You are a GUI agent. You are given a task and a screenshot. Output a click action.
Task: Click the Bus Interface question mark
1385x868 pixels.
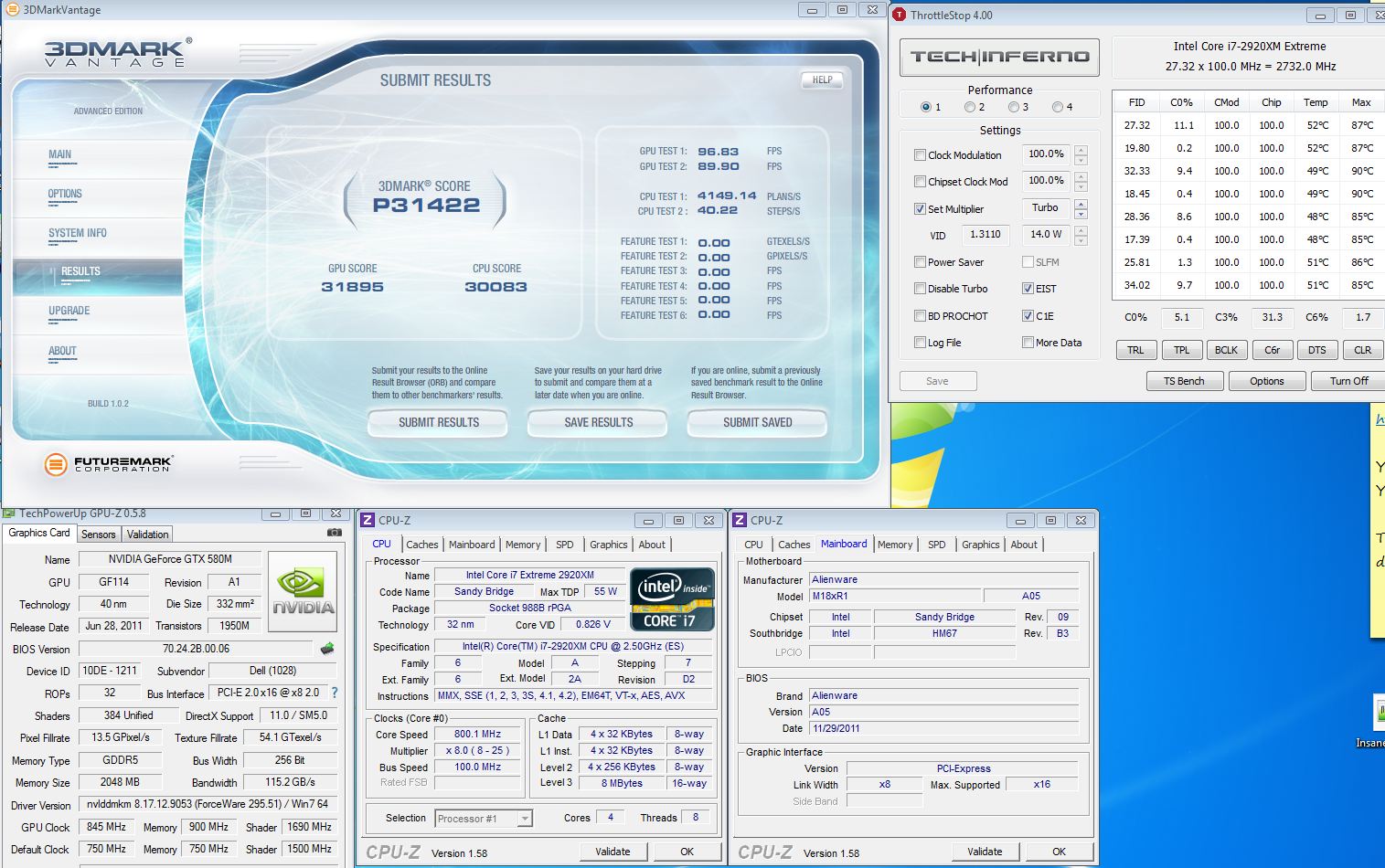(x=335, y=693)
